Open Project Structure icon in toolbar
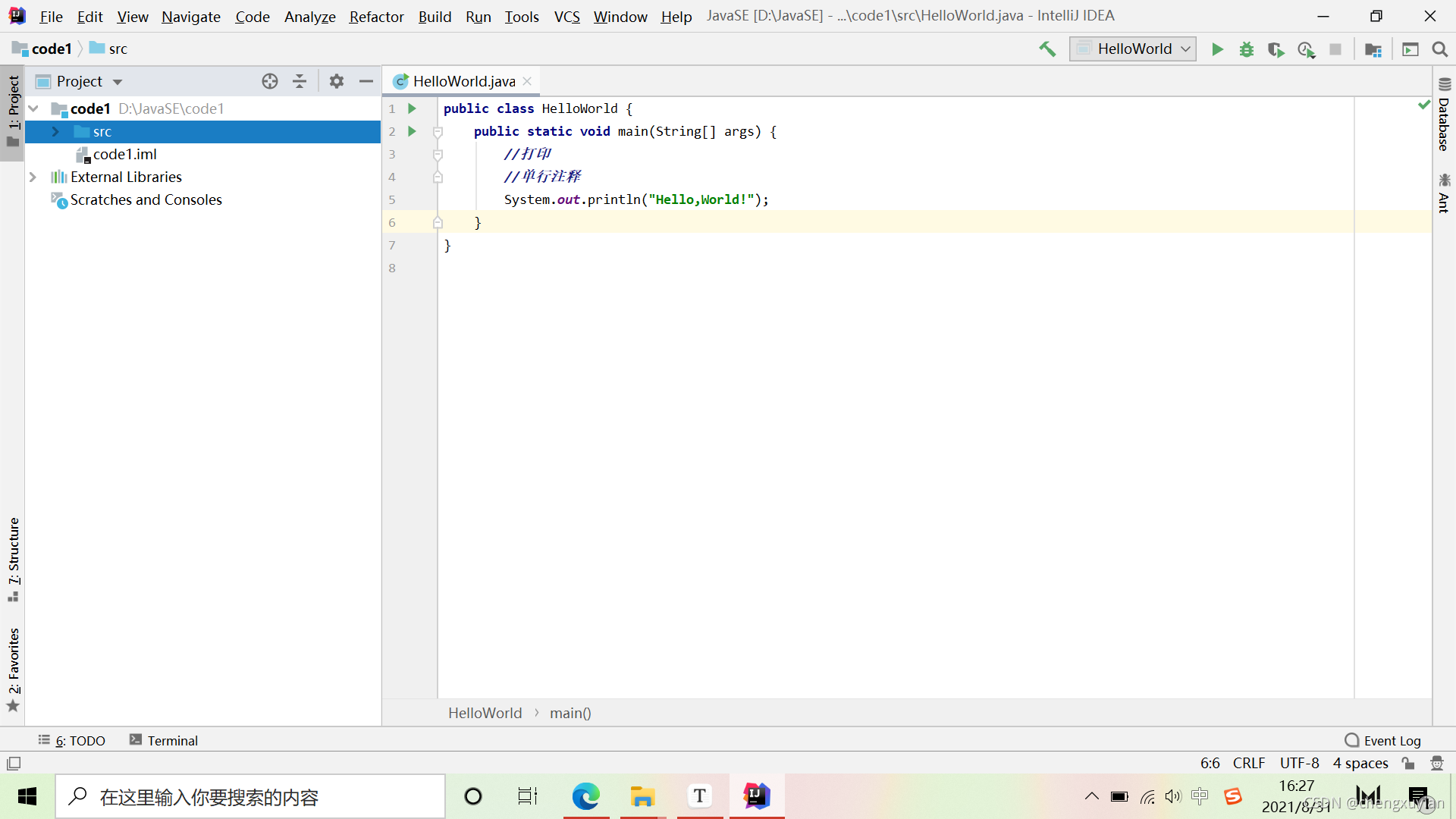The image size is (1456, 819). [x=1373, y=49]
